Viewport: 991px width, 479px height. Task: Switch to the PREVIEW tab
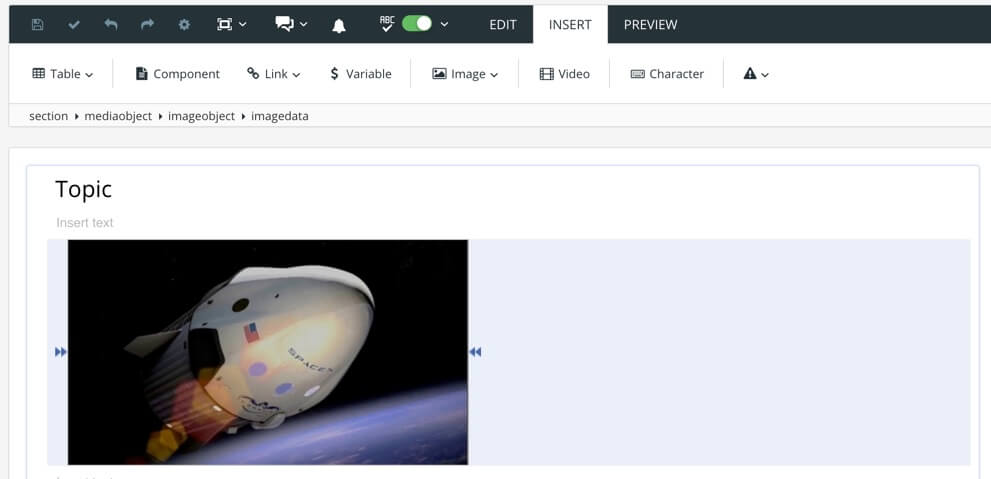tap(650, 25)
